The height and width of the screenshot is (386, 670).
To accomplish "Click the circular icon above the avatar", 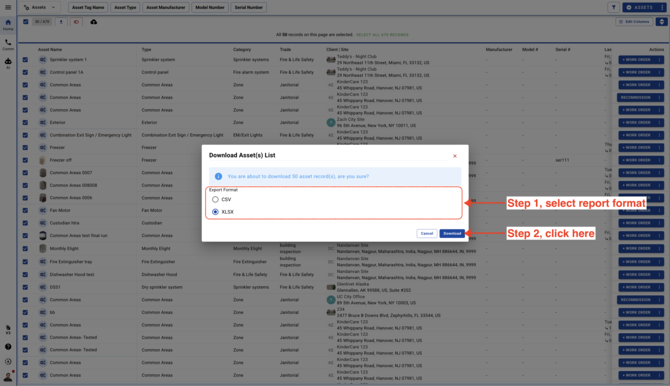I will (8, 362).
